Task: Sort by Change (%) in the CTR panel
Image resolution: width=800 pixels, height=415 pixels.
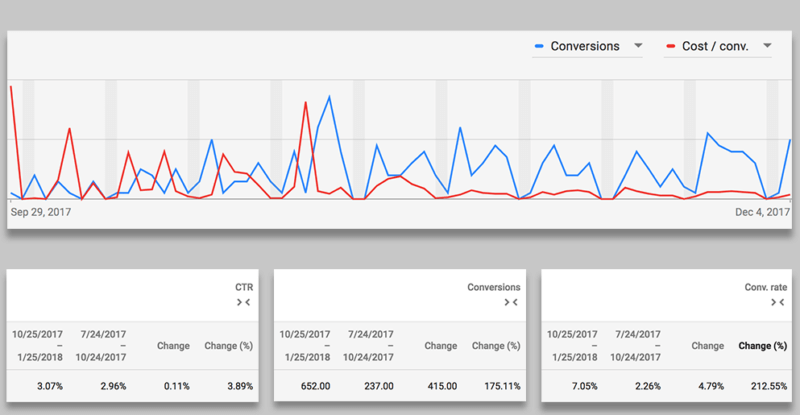Action: pos(228,345)
